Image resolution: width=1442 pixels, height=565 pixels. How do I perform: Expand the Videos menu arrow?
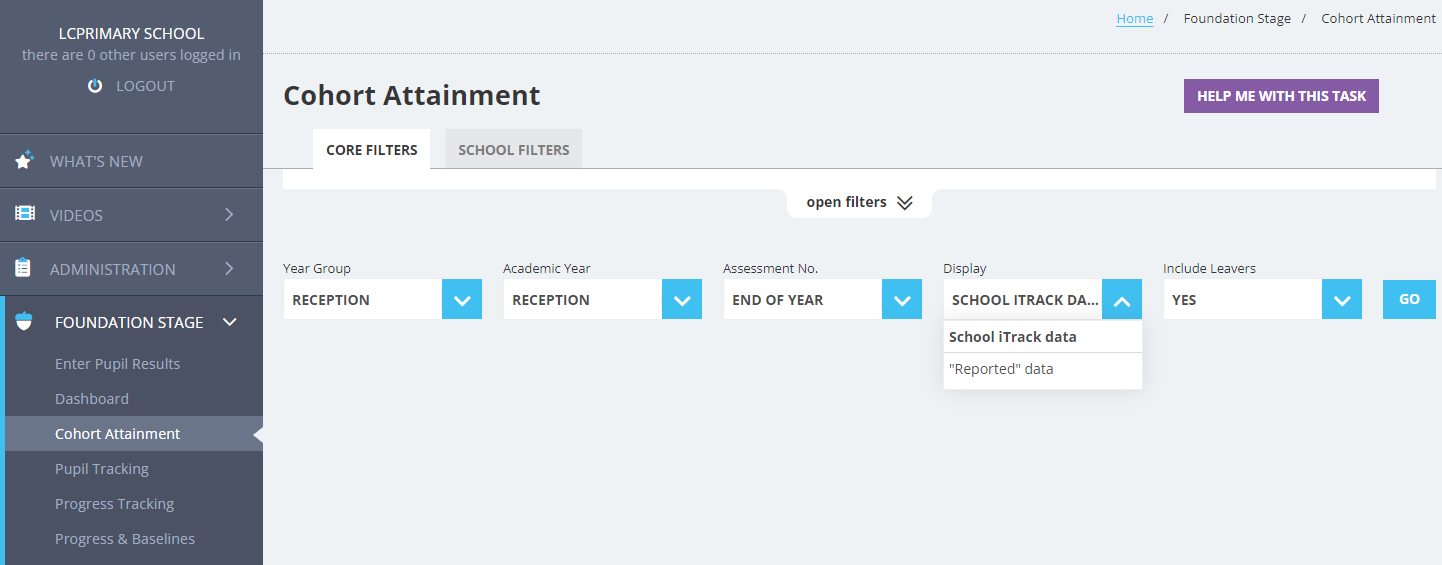[x=229, y=214]
